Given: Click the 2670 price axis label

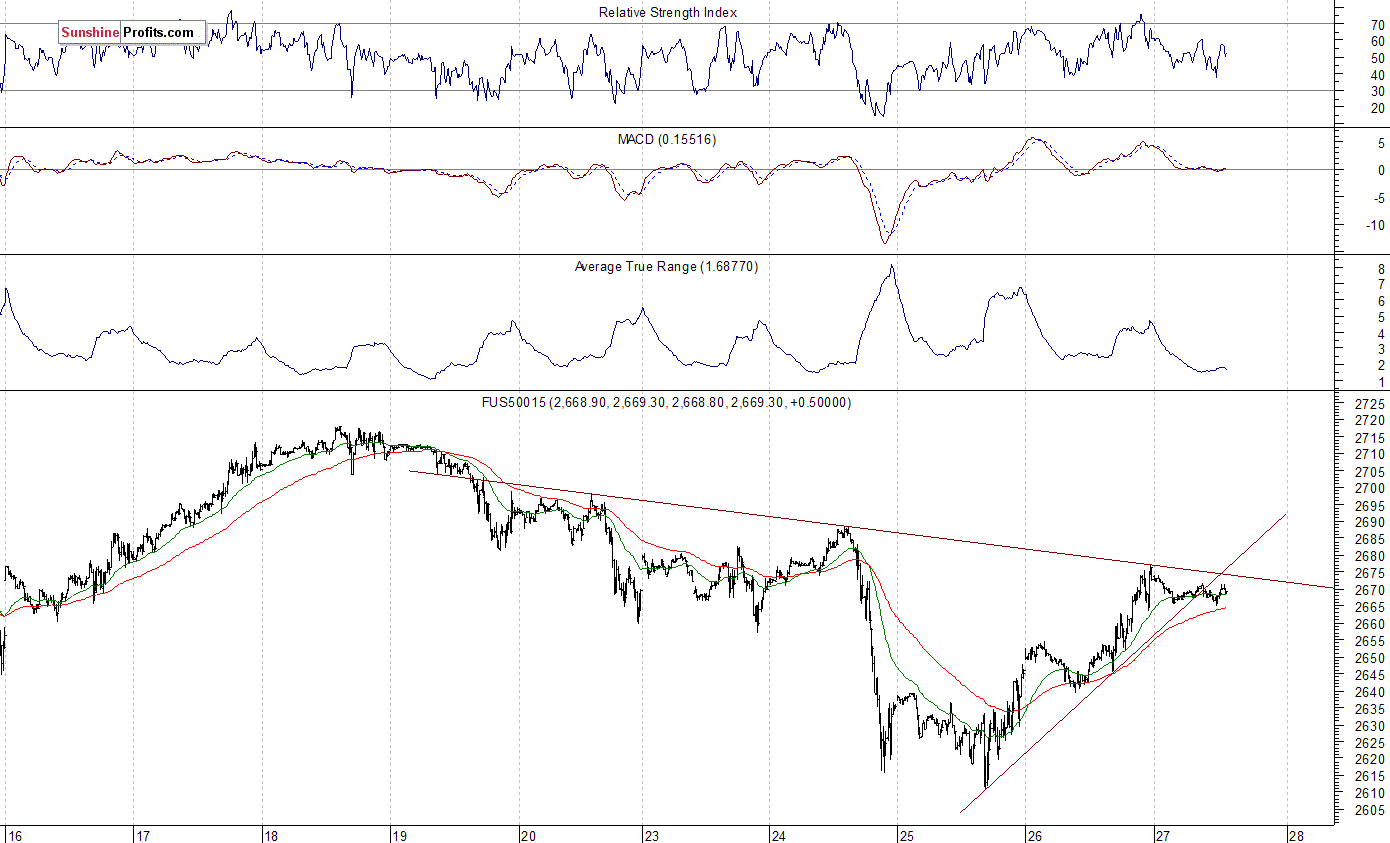Looking at the screenshot, I should point(1370,591).
